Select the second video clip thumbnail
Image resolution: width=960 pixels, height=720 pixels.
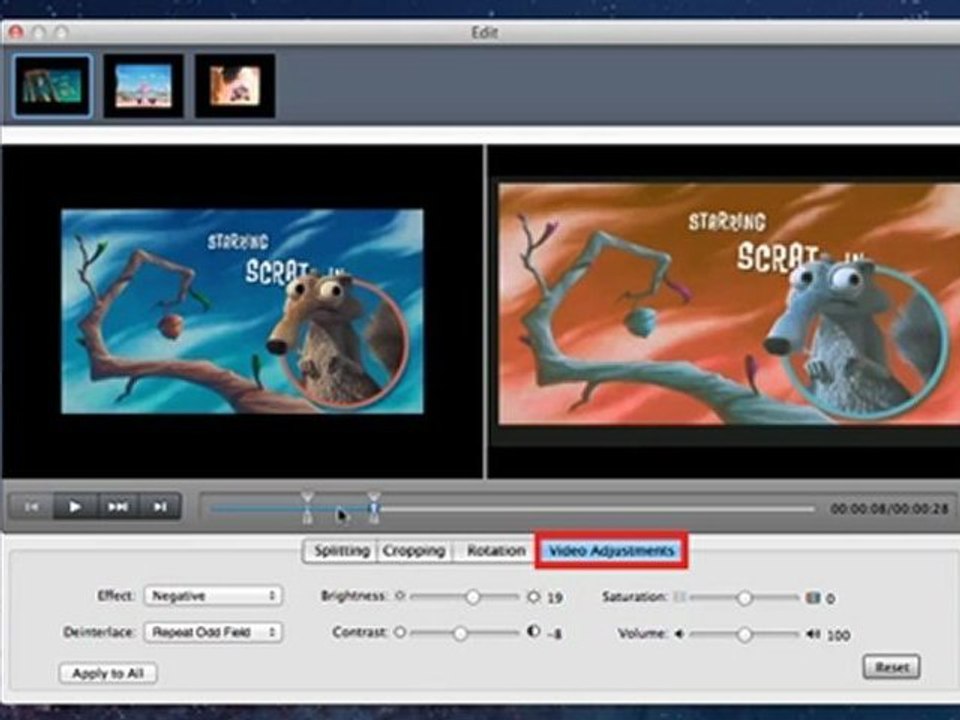pos(143,86)
